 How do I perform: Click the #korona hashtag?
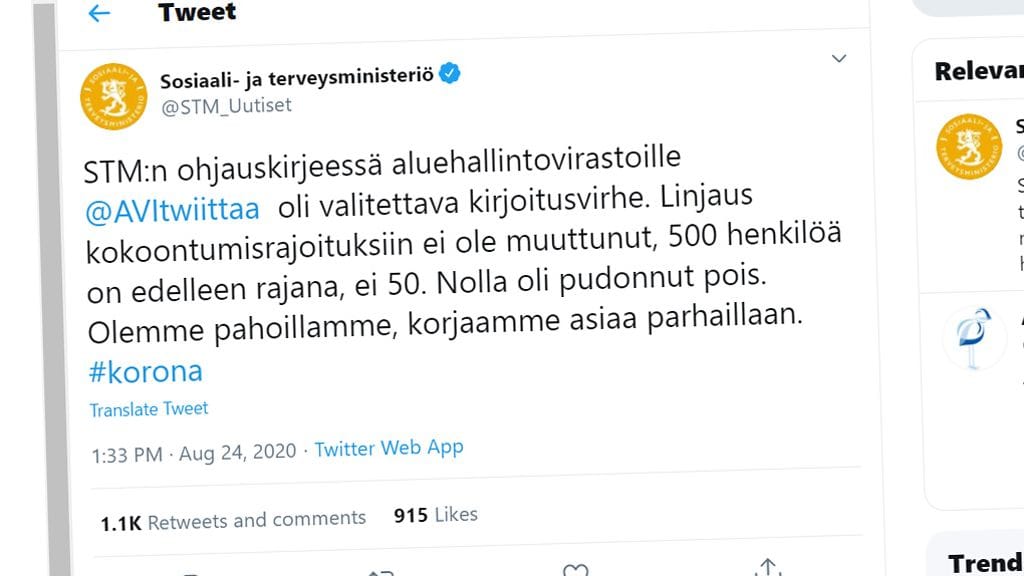coord(146,371)
